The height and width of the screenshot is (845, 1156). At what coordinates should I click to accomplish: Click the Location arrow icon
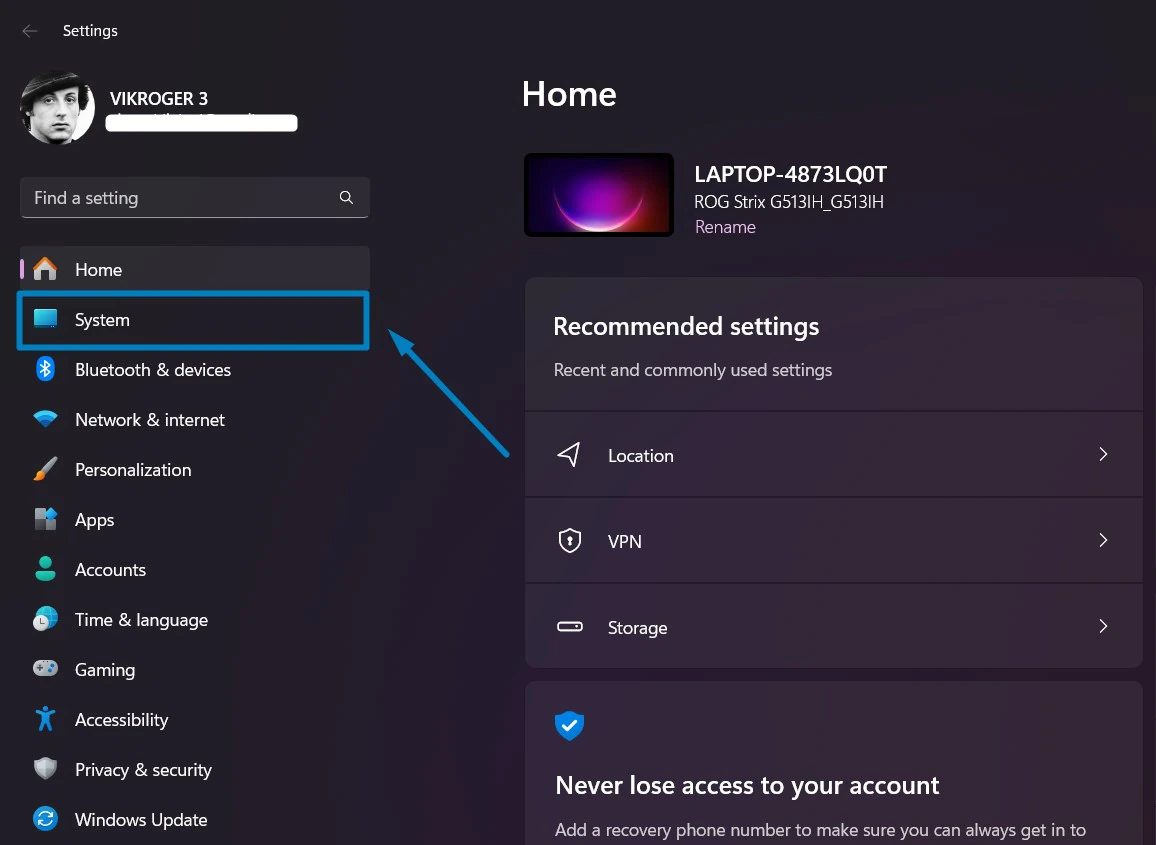568,454
